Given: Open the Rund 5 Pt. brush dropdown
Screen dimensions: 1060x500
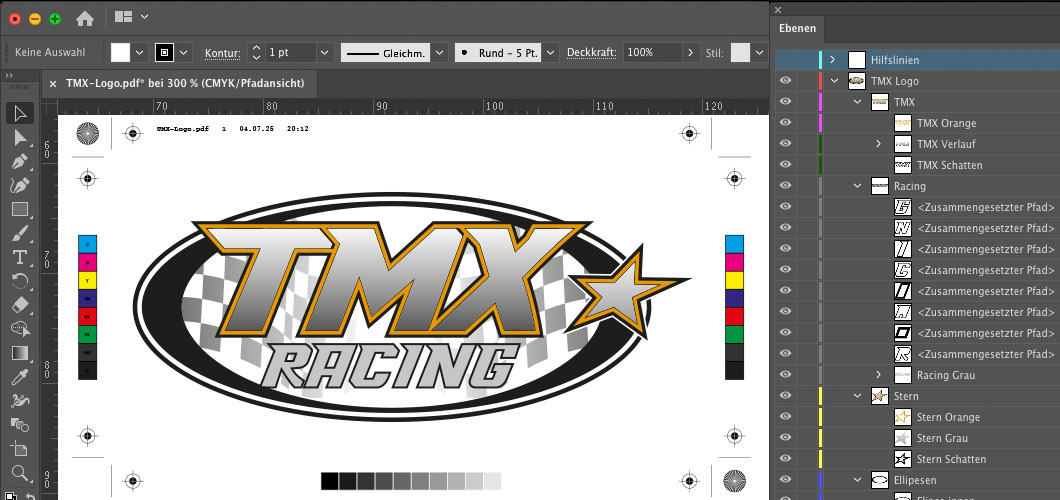Looking at the screenshot, I should [549, 52].
